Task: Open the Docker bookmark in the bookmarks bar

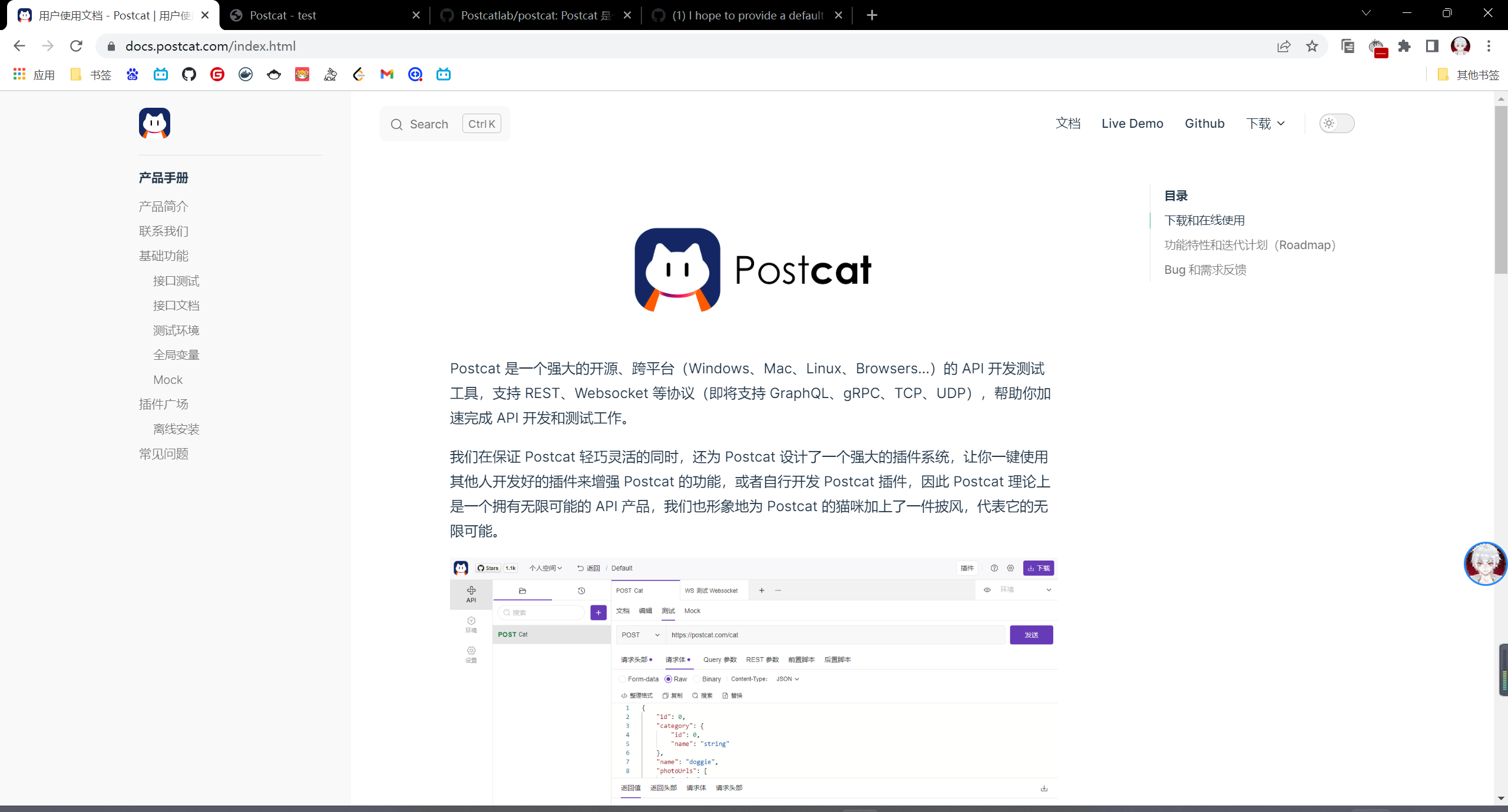Action: (x=246, y=74)
